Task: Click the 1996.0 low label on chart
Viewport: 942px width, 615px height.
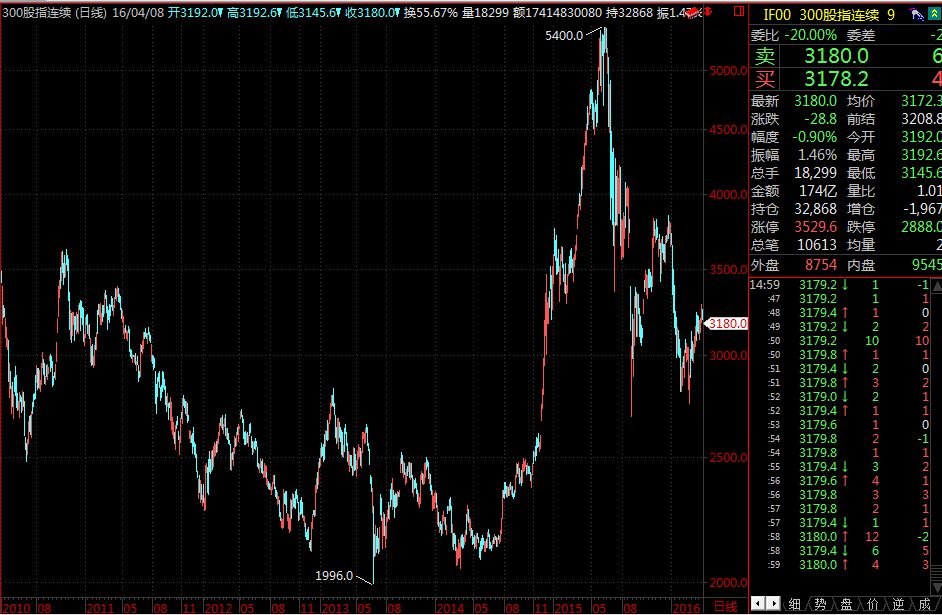Action: 334,575
